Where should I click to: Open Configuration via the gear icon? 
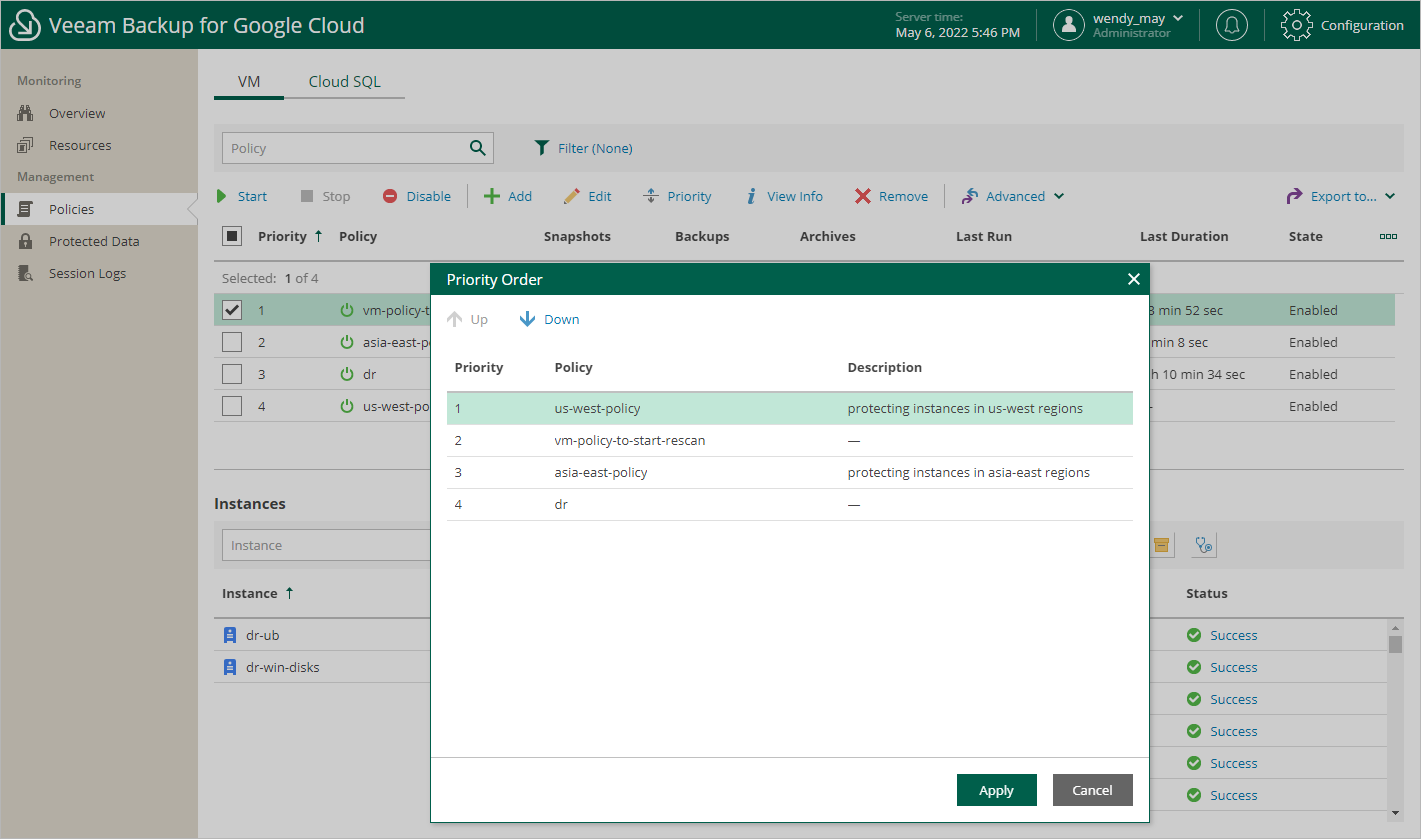1296,25
